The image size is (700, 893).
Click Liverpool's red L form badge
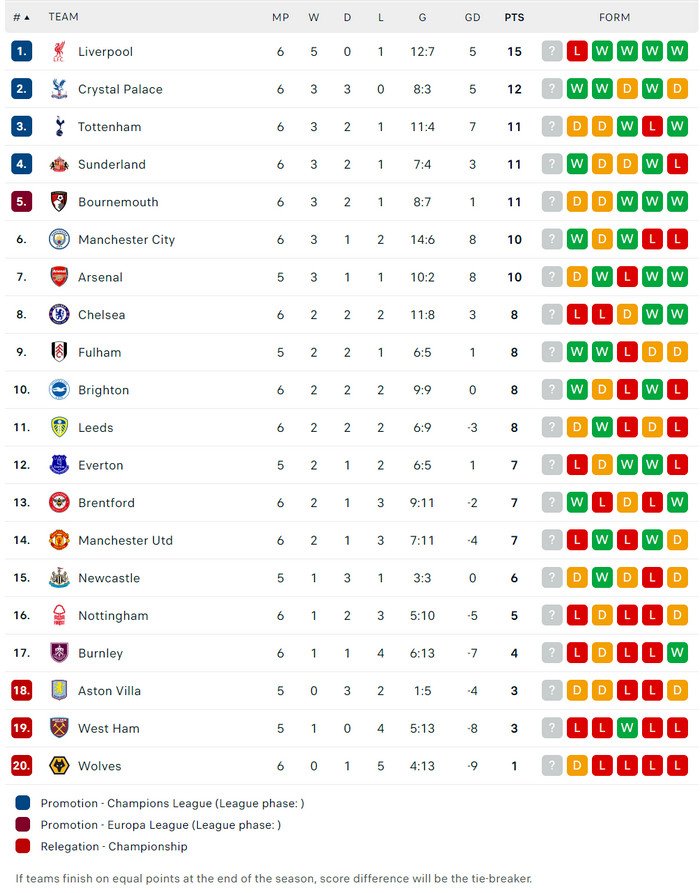coord(577,52)
